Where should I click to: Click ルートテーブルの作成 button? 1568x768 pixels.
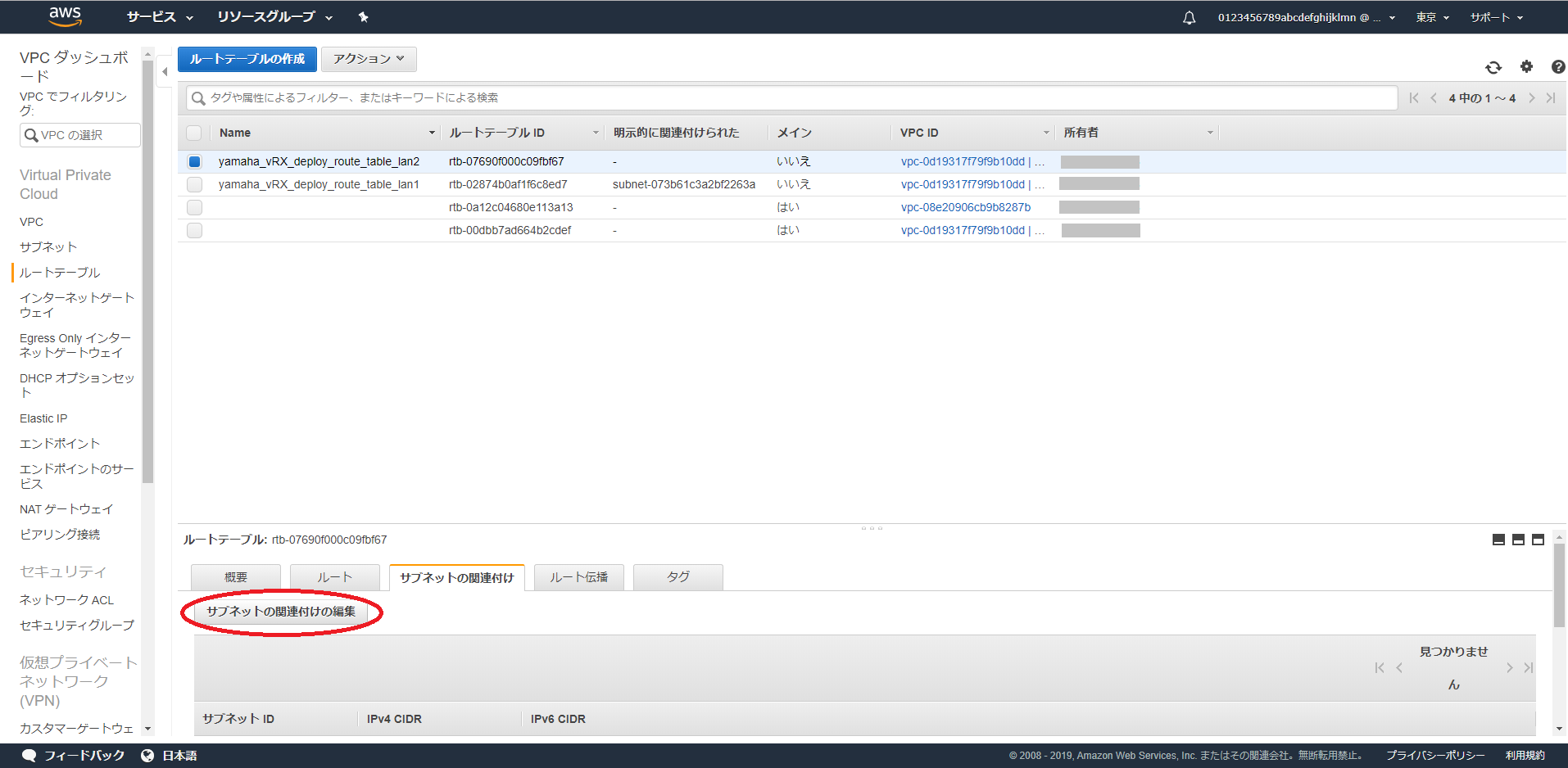pyautogui.click(x=247, y=59)
